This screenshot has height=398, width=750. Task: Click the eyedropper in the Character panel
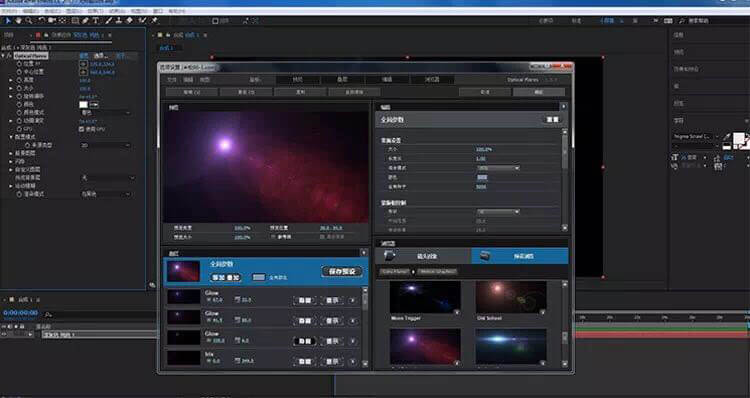(728, 136)
